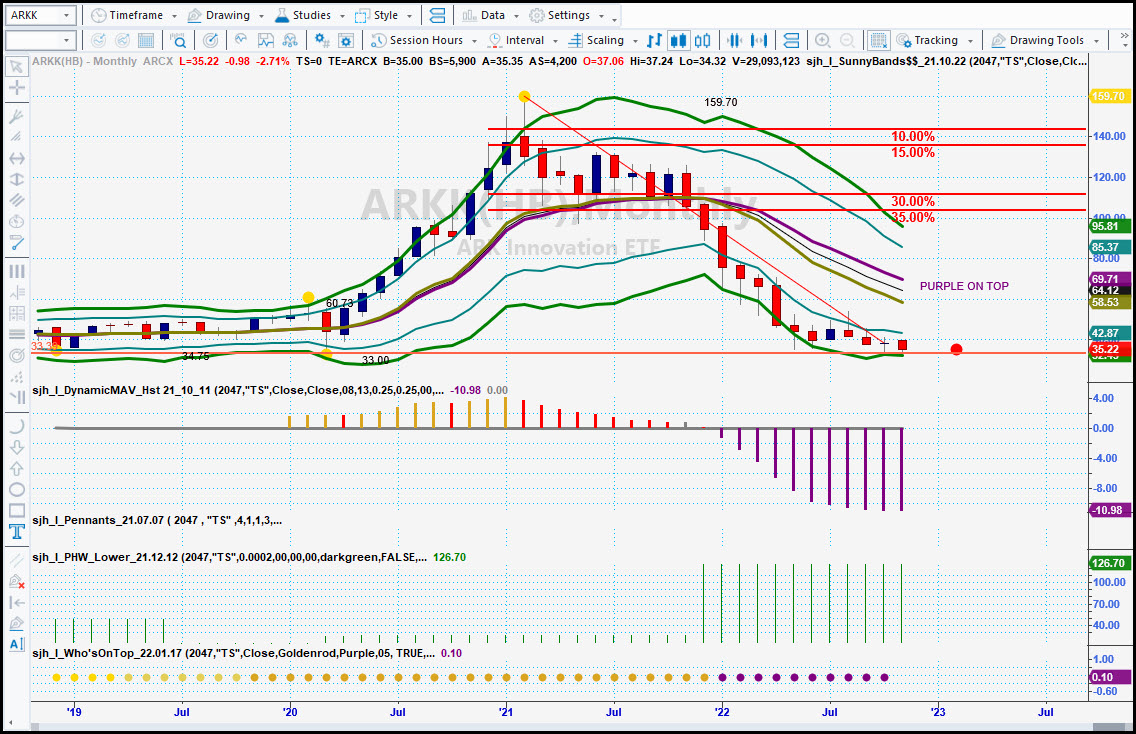Click the sjh_I_DynamicMAV_Hst study label
Viewport: 1136px width, 734px height.
coord(238,390)
